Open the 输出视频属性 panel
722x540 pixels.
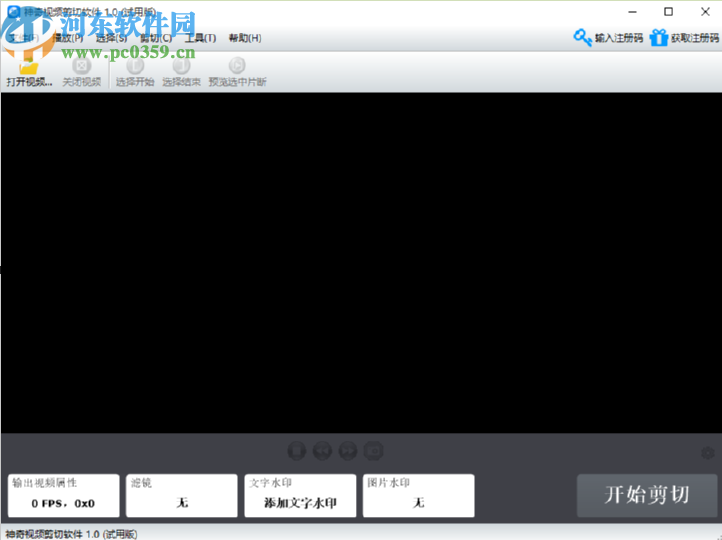(64, 495)
